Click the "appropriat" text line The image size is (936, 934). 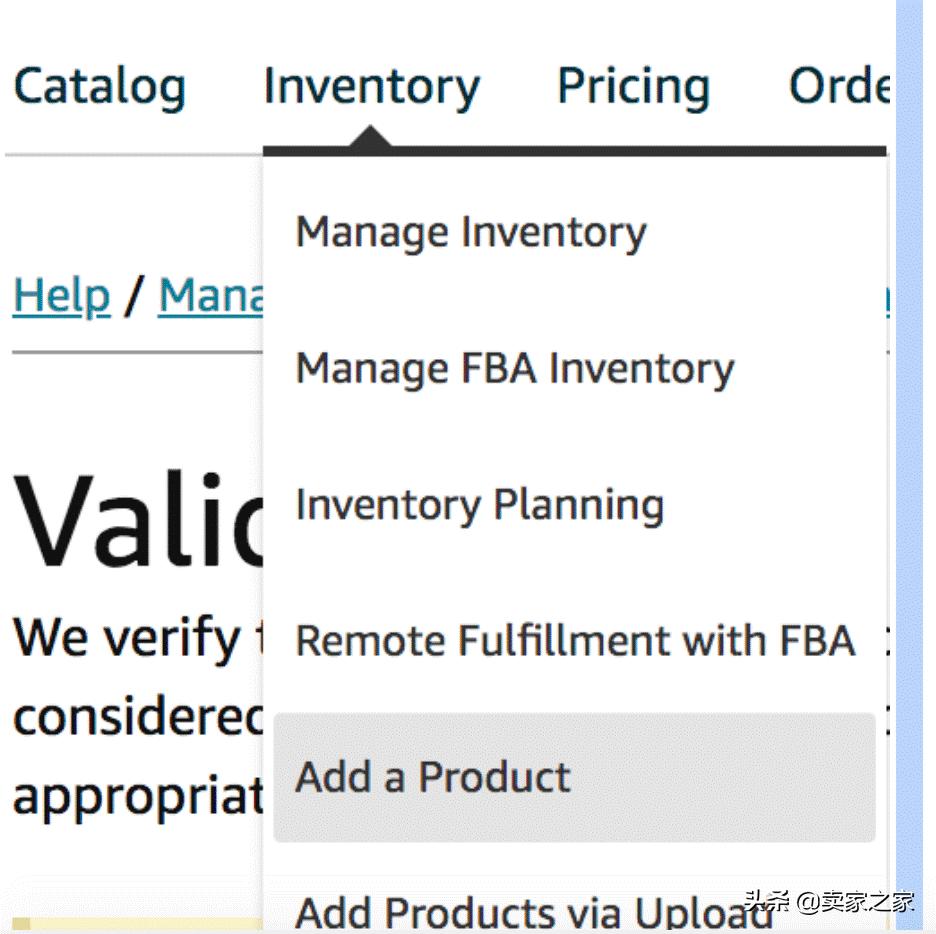pyautogui.click(x=137, y=795)
